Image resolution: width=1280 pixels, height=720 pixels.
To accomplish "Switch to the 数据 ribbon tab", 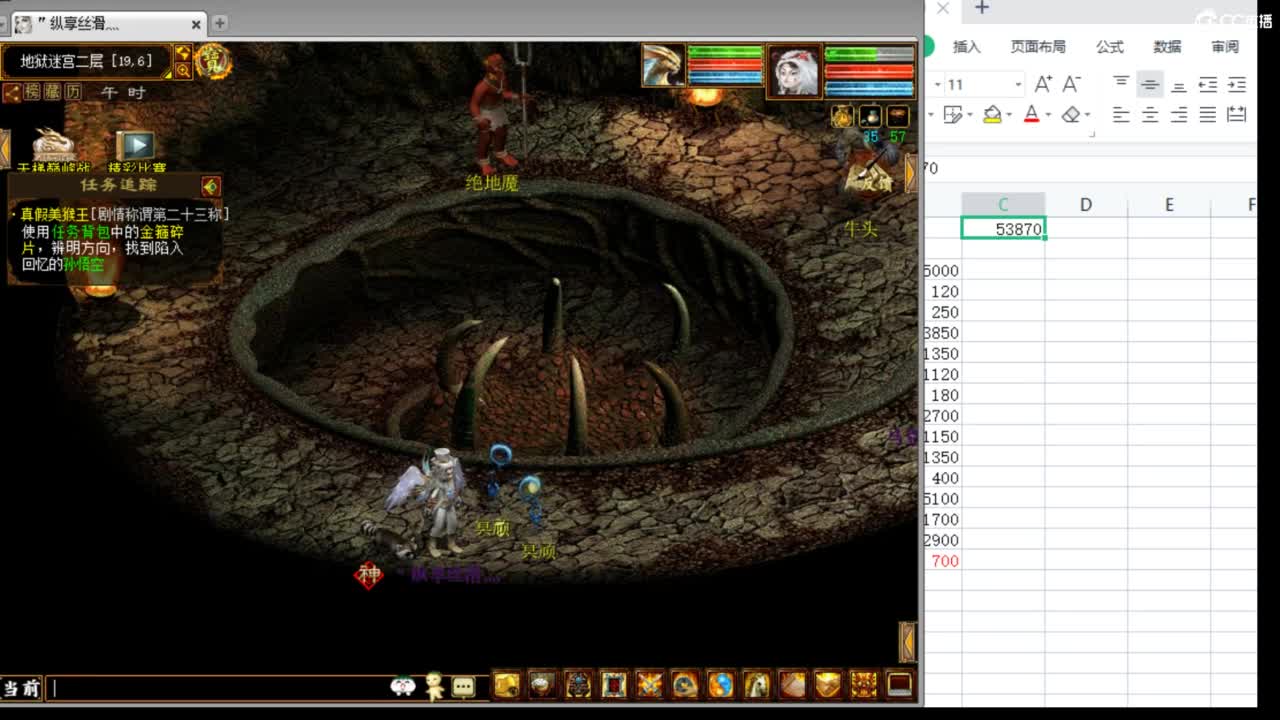I will (1167, 46).
